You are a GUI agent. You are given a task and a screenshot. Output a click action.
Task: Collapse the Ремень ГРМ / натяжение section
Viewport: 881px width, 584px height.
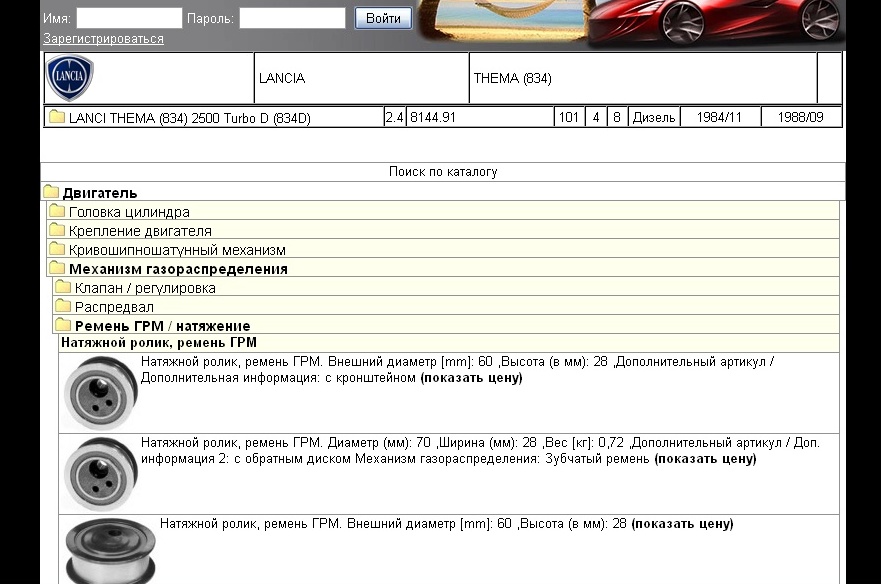pyautogui.click(x=162, y=326)
